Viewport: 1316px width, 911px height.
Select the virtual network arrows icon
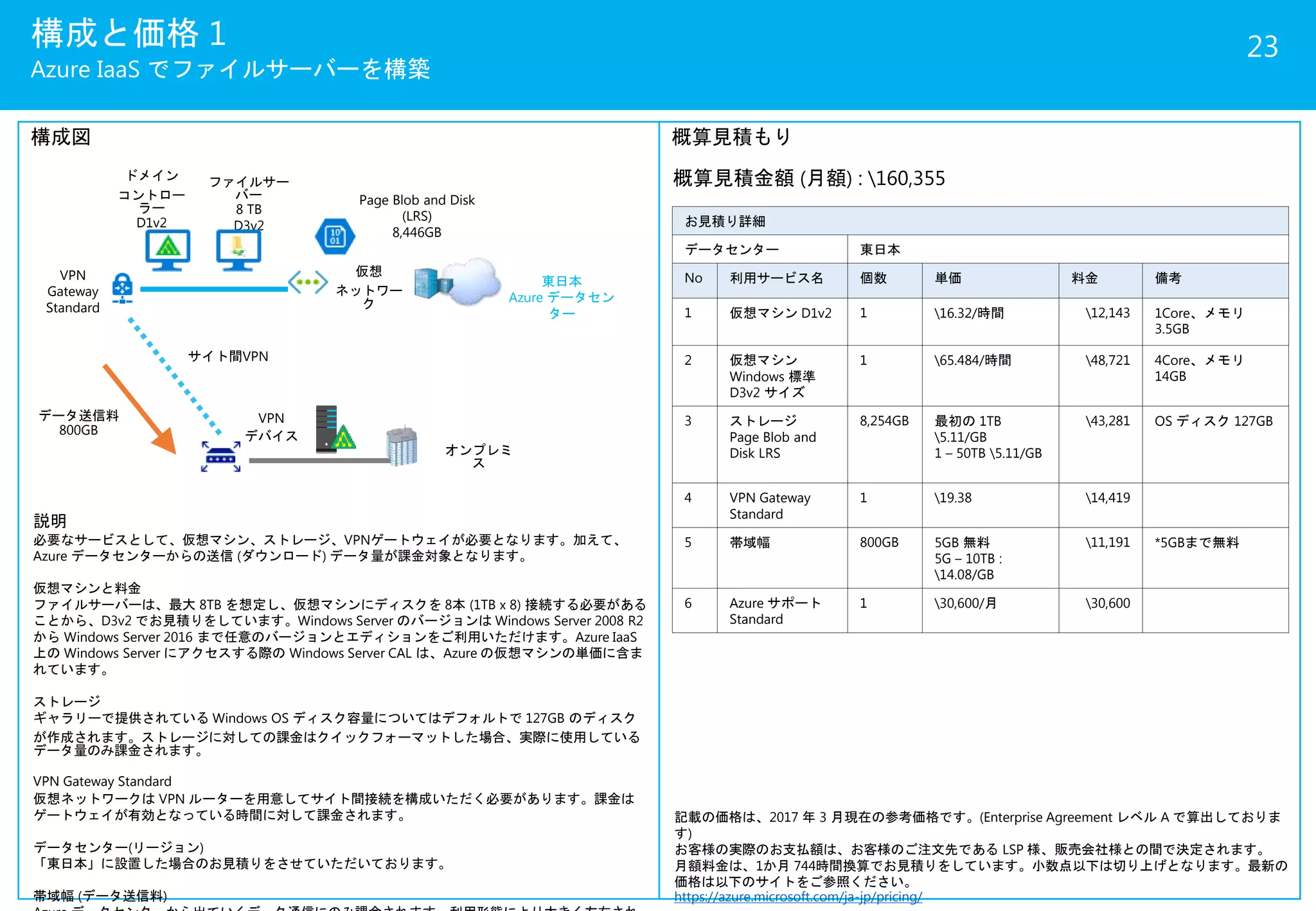click(308, 282)
